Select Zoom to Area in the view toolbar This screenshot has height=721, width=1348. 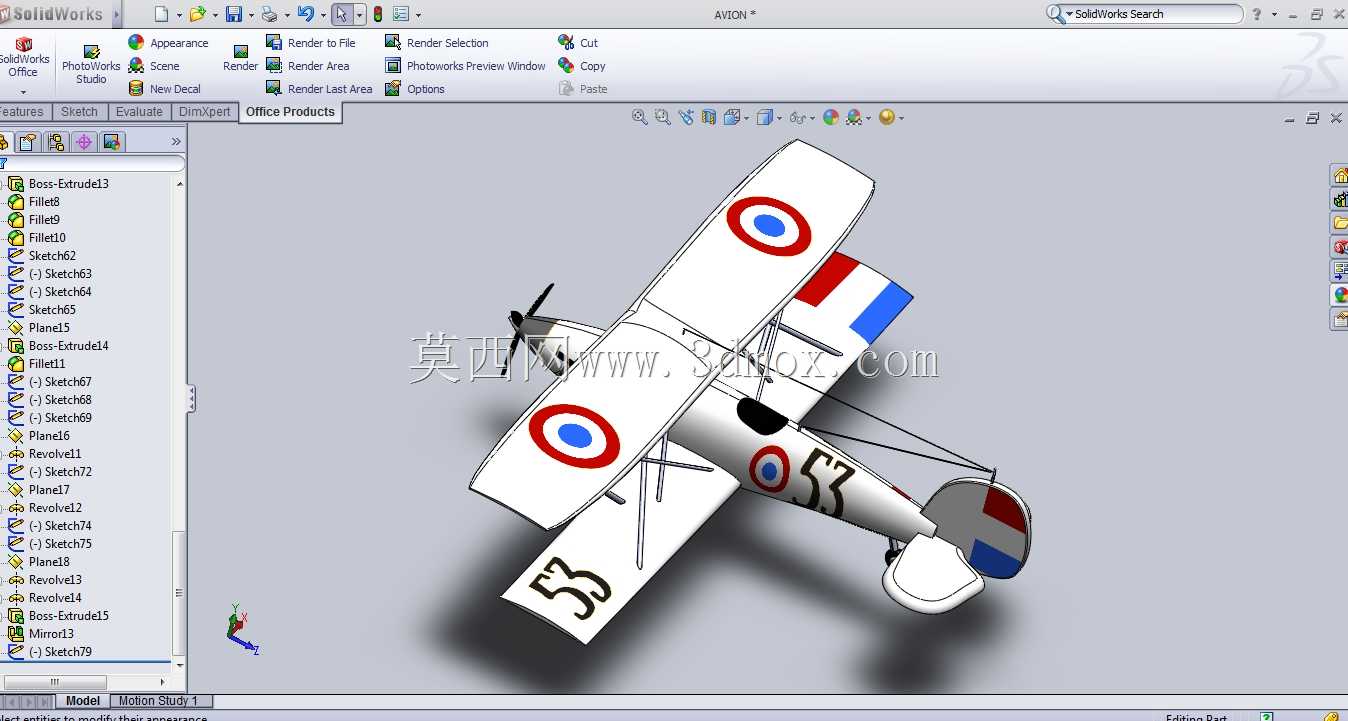[662, 117]
